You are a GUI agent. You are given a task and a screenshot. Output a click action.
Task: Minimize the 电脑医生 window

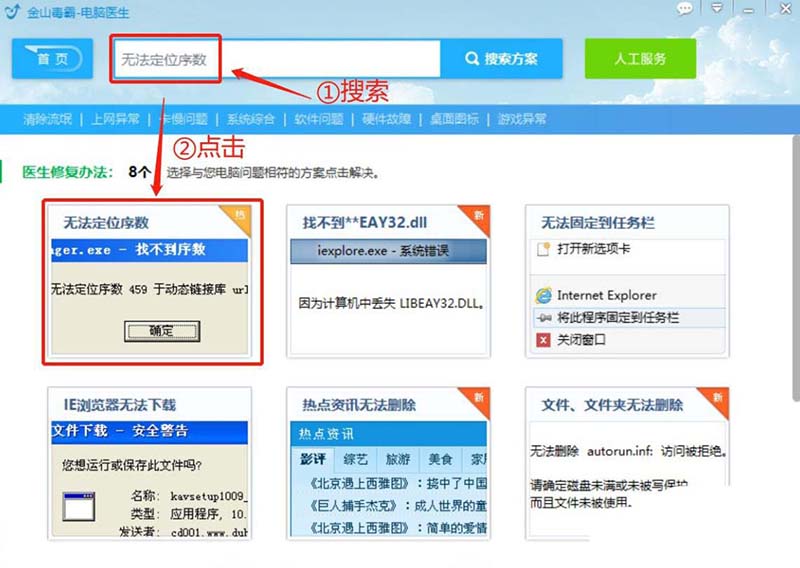coord(748,10)
